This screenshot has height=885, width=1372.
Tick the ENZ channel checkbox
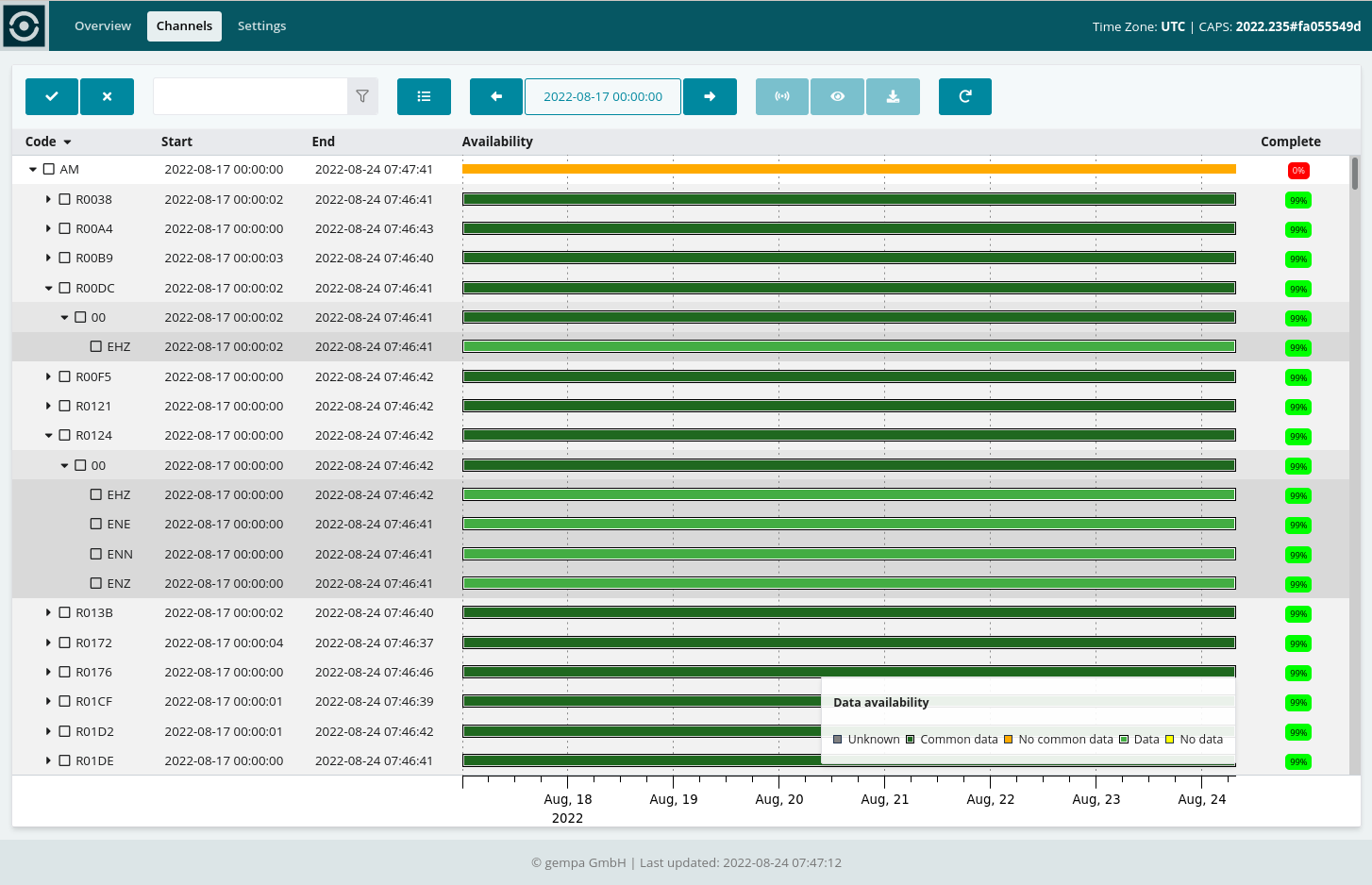96,583
